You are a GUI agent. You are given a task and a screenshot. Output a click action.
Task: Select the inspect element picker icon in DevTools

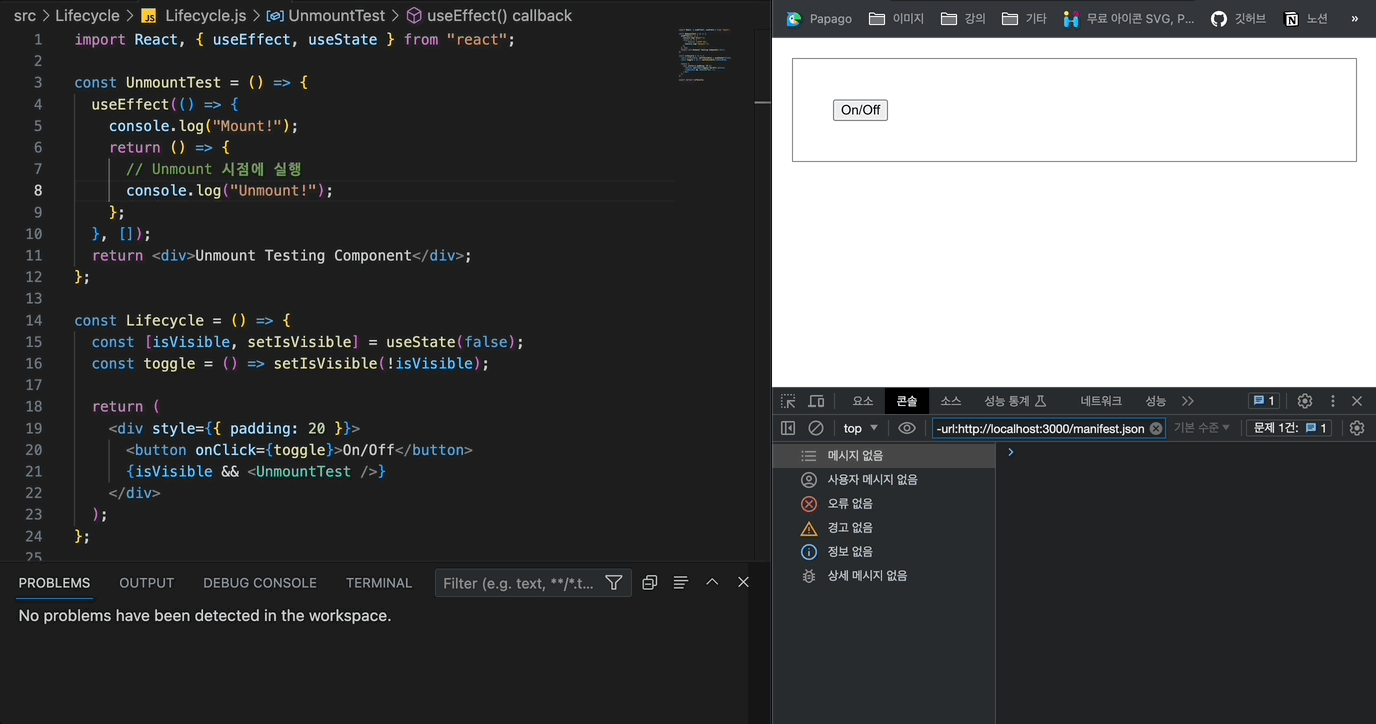[788, 401]
